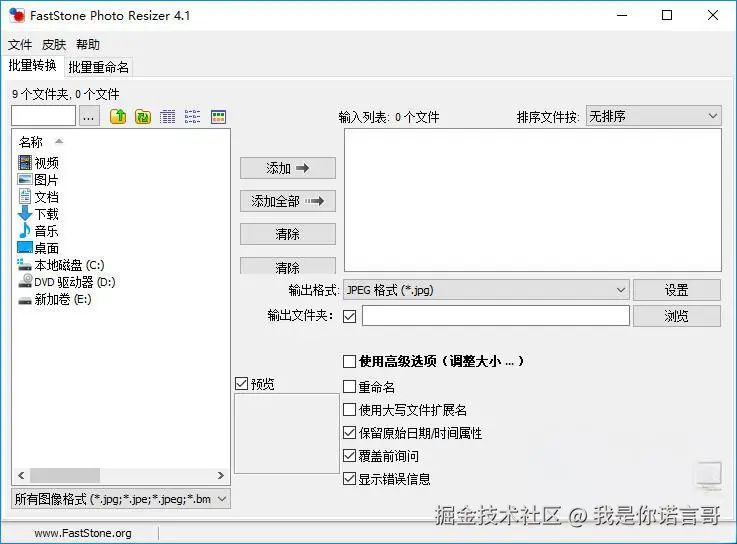The image size is (737, 544).
Task: Open the 所有图像格式 file filter dropdown
Action: 121,499
